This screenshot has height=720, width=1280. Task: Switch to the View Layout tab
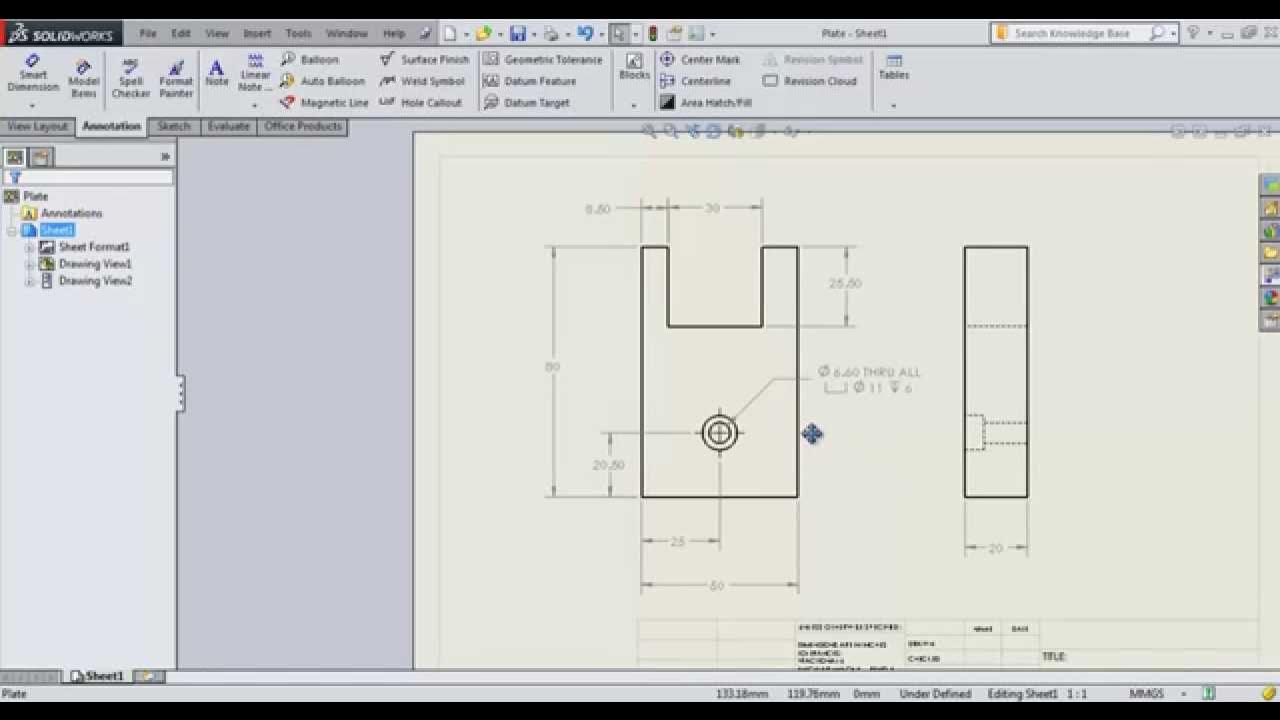37,127
